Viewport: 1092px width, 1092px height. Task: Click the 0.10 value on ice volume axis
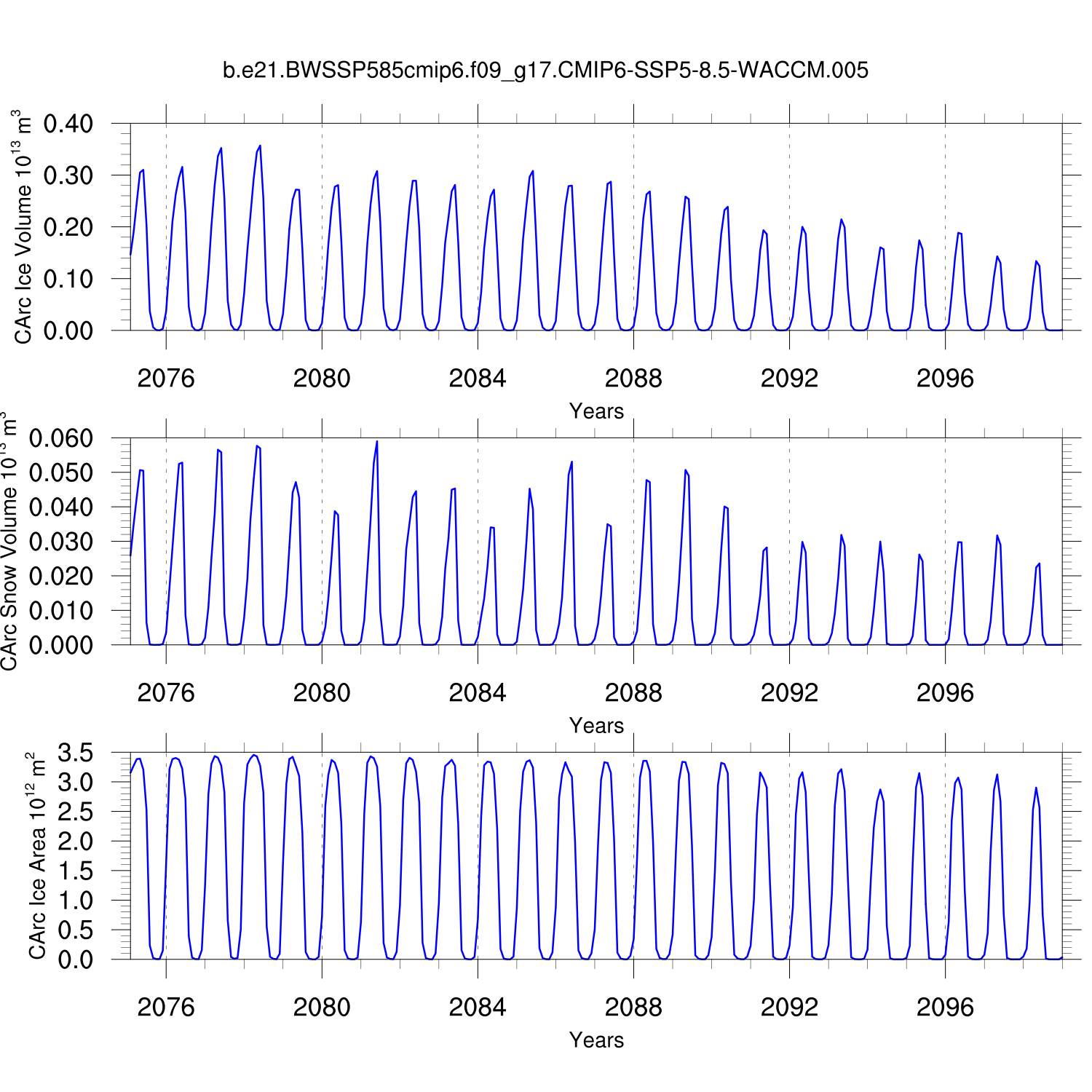(68, 279)
